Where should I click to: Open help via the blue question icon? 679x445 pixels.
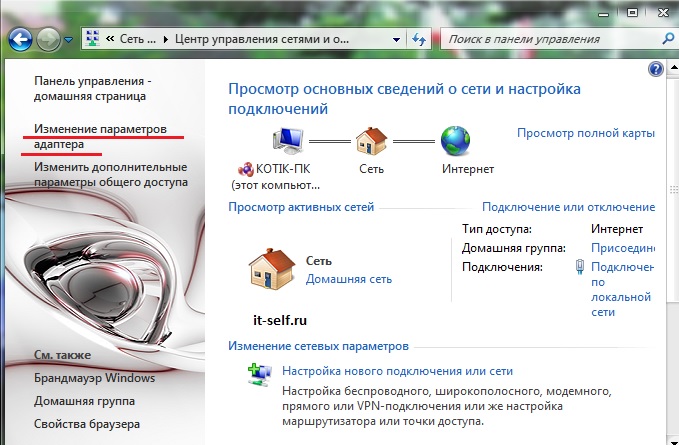pos(656,69)
